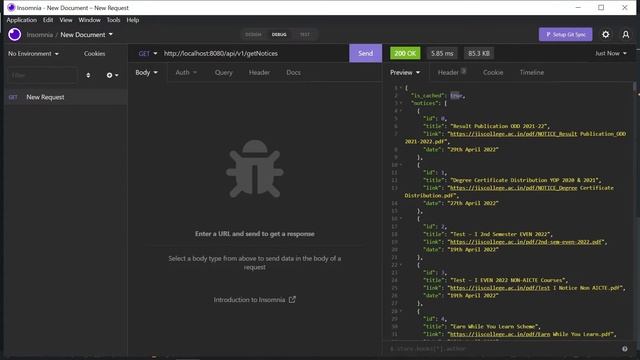Click the "27th April 2022" date value
The height and width of the screenshot is (360, 640).
[x=473, y=203]
